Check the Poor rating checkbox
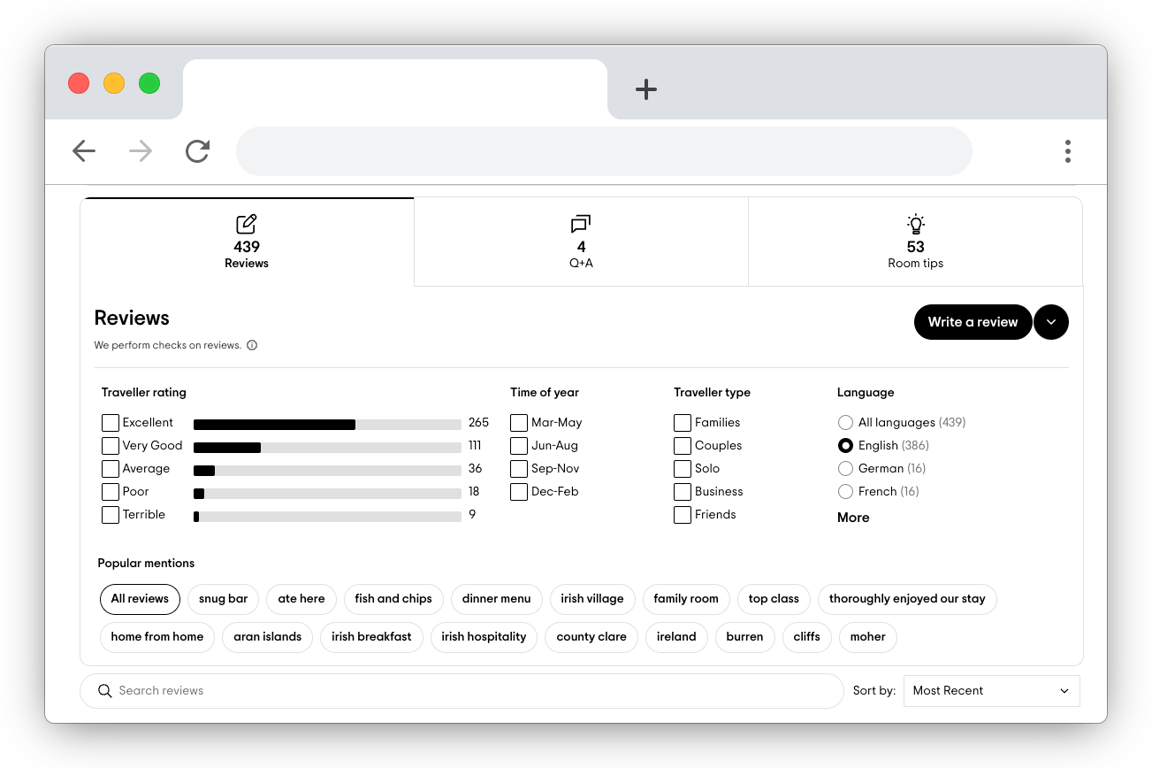 point(110,492)
